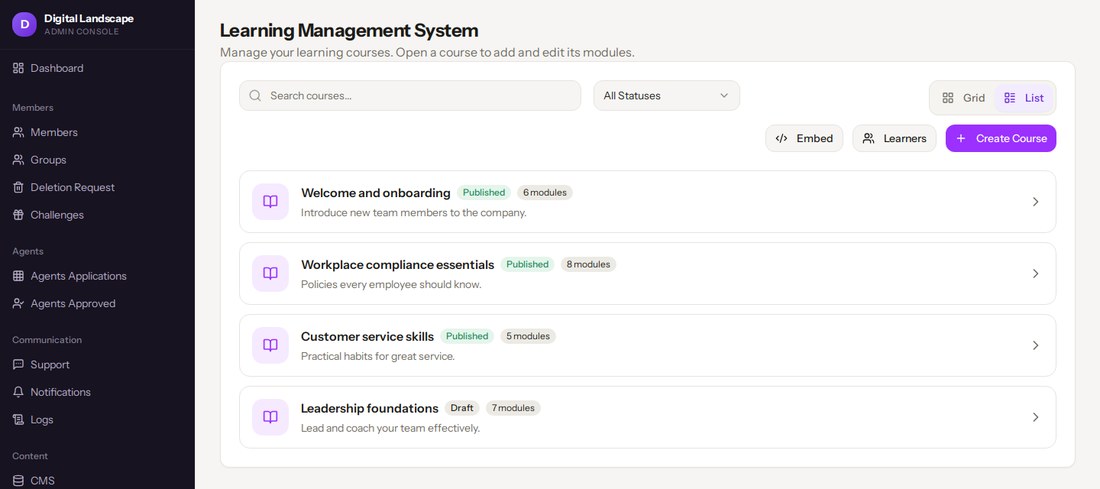Open the Workplace compliance essentials course title
The height and width of the screenshot is (489, 1100).
pos(398,264)
